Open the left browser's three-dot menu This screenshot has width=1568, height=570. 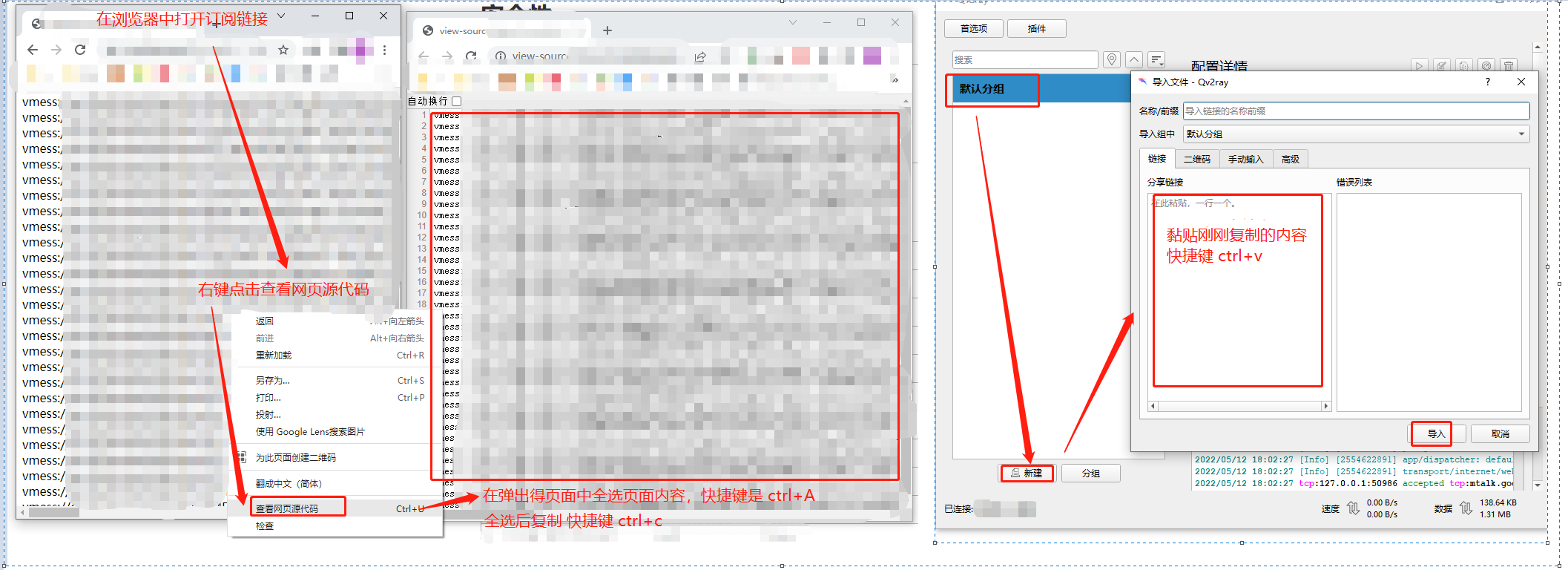[x=384, y=50]
